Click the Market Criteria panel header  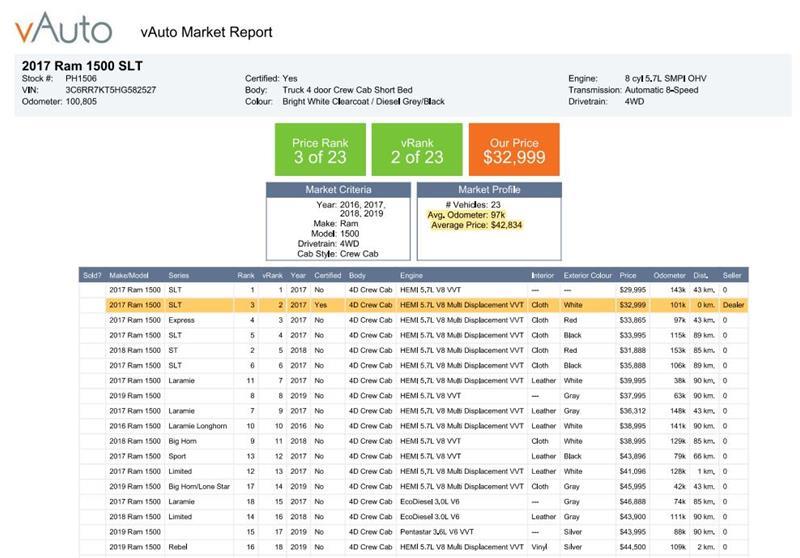click(338, 190)
